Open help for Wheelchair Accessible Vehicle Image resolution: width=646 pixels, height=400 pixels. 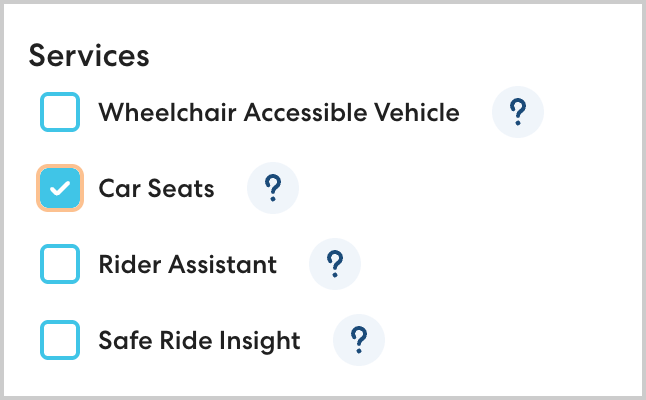[518, 113]
